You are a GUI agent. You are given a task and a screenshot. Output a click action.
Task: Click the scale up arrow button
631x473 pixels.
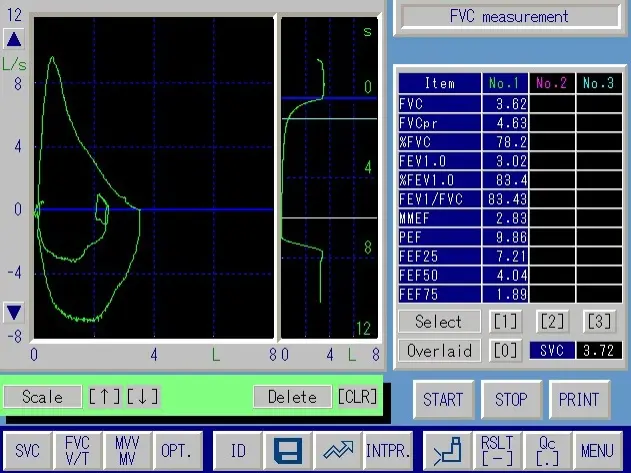[103, 396]
